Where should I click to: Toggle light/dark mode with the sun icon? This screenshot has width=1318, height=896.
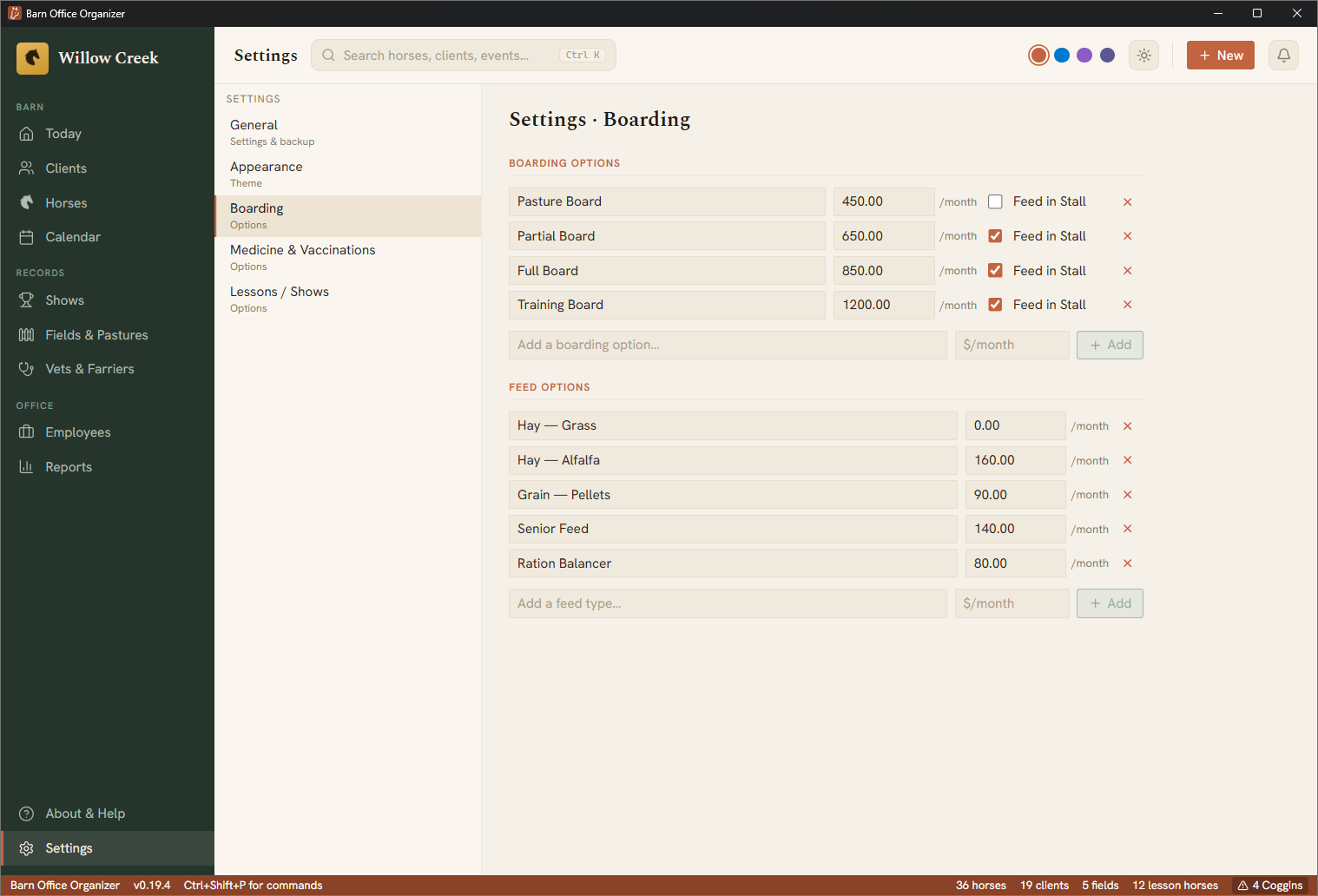coord(1144,56)
